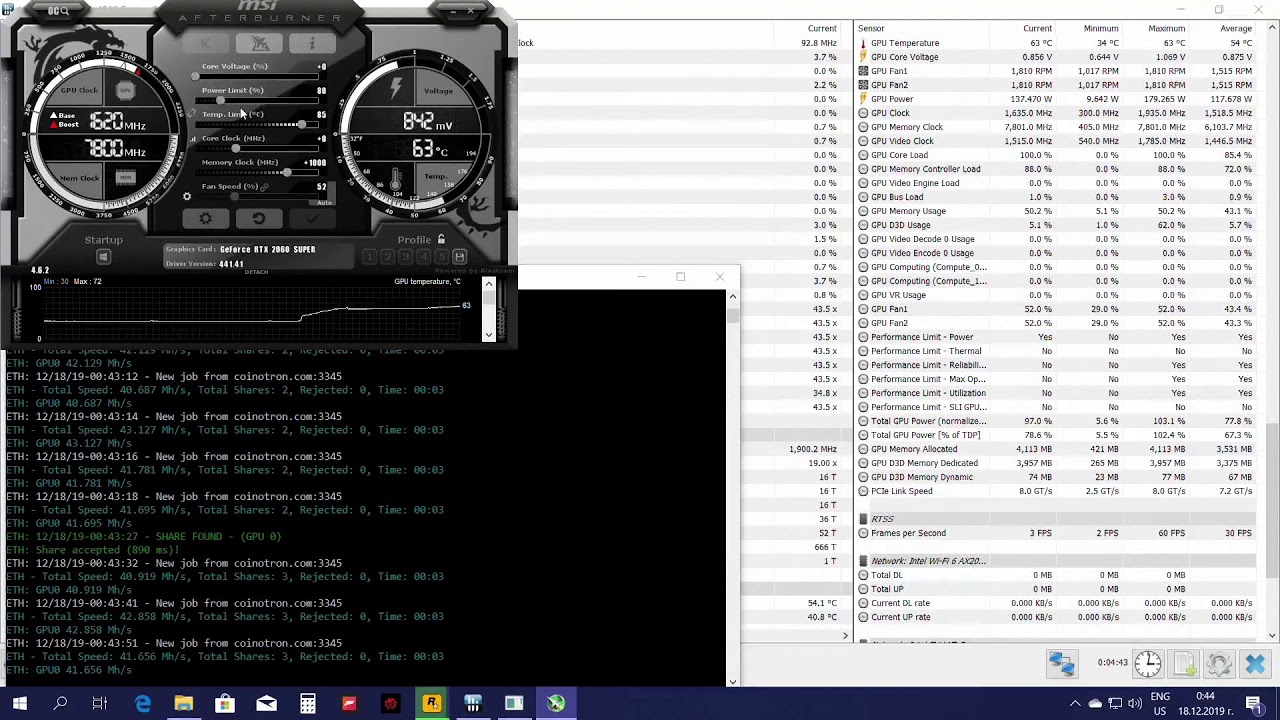Show hidden system tray icons
Image resolution: width=1280 pixels, height=720 pixels.
click(x=1075, y=703)
